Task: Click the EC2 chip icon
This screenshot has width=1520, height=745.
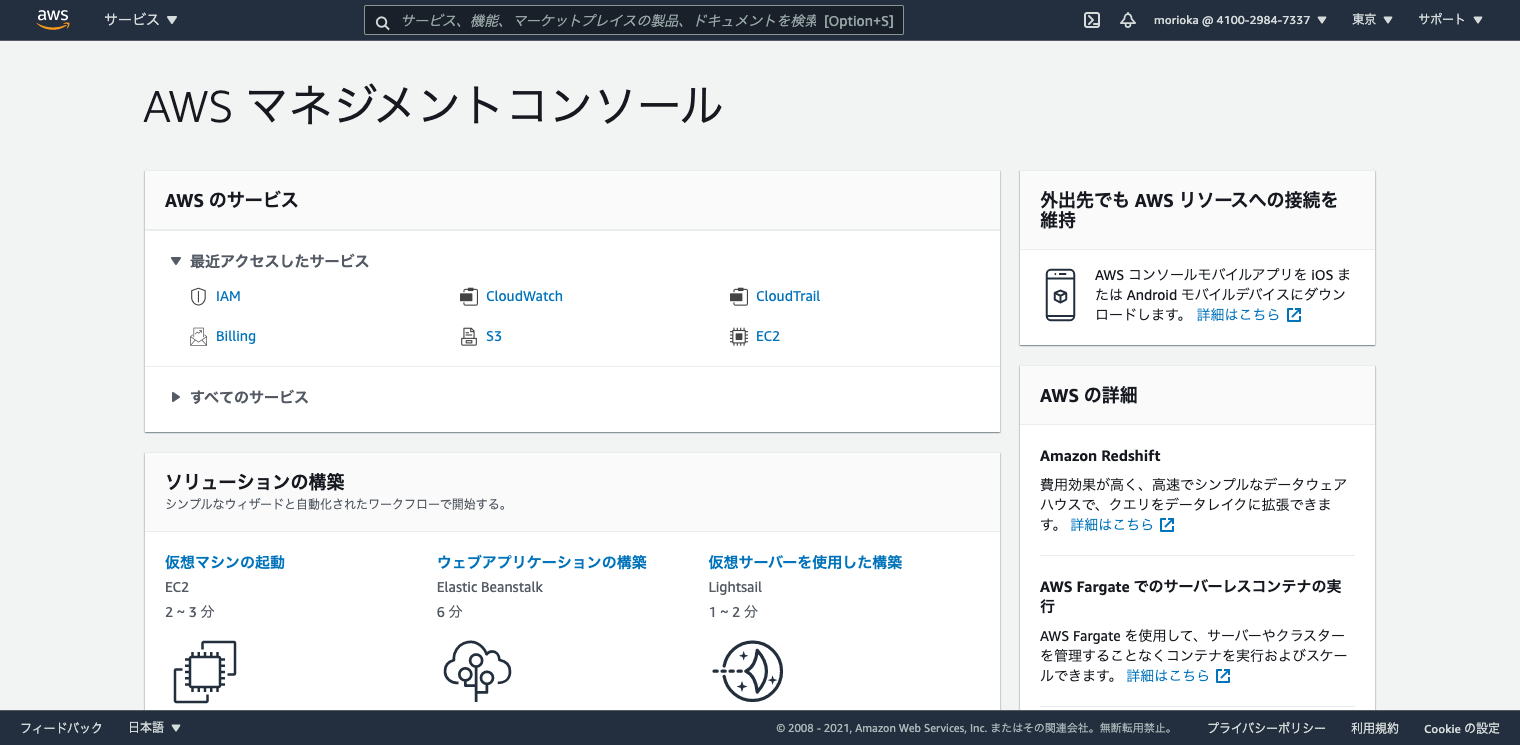Action: pos(739,337)
